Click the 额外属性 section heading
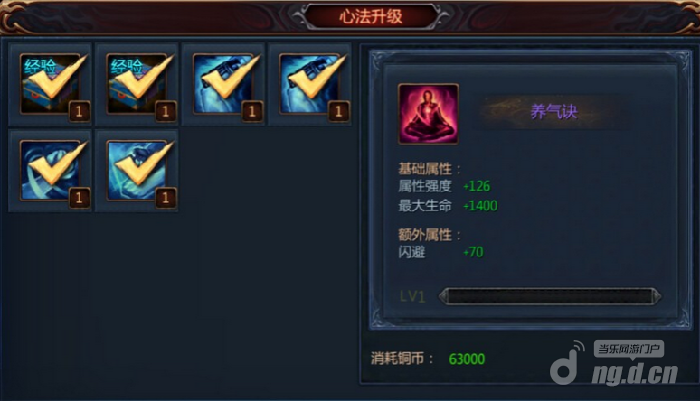The width and height of the screenshot is (700, 401). click(x=425, y=234)
